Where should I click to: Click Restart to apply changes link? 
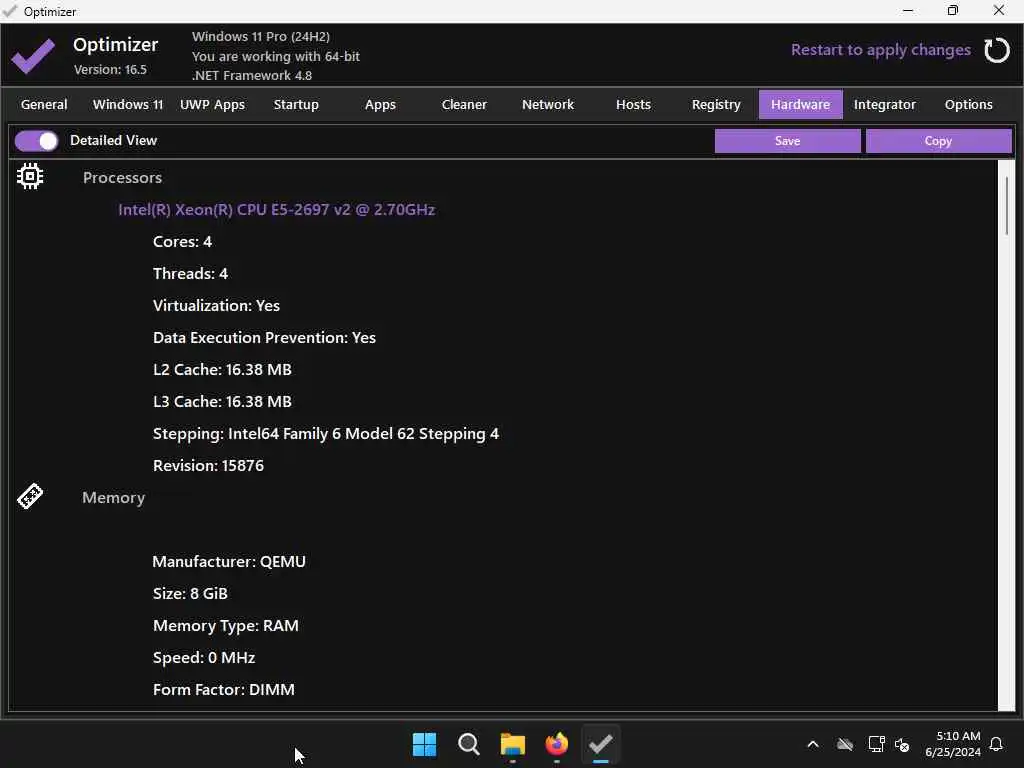pyautogui.click(x=880, y=50)
